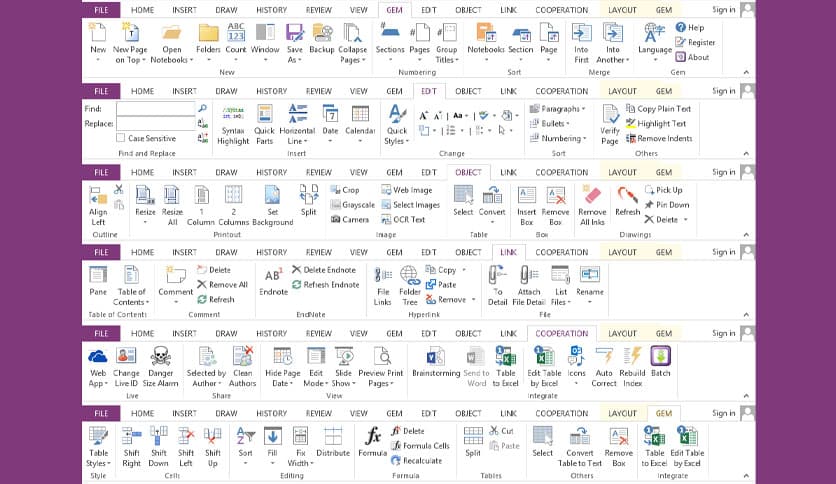Viewport: 836px width, 484px height.
Task: Click Remove All in Comment group
Action: click(222, 285)
